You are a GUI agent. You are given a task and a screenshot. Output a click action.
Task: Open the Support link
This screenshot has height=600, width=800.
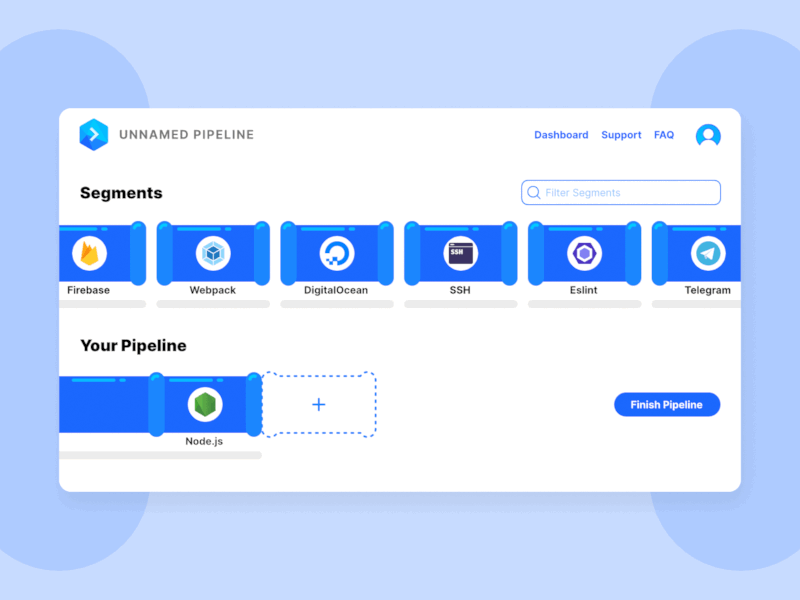click(621, 135)
